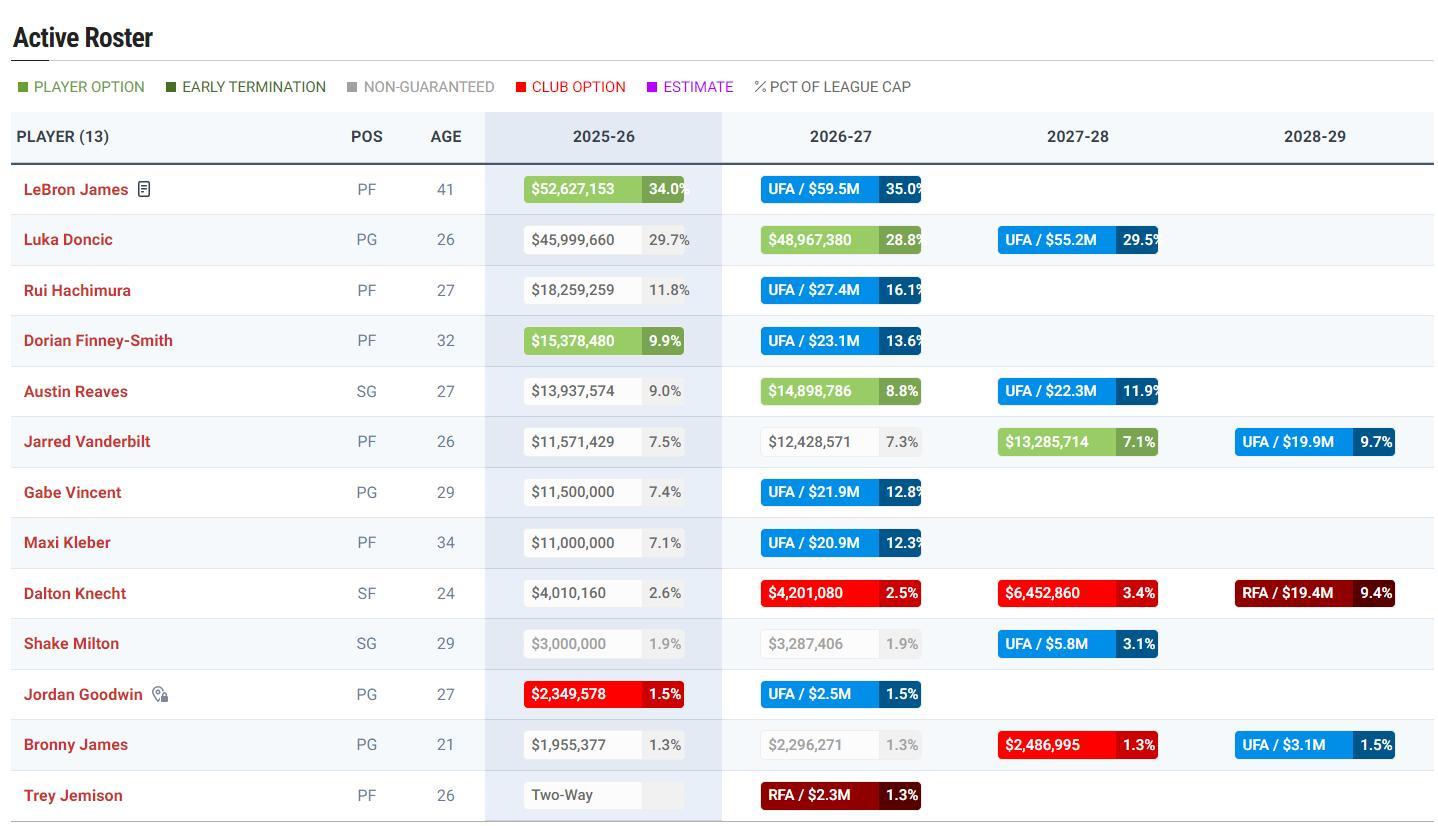This screenshot has height=826, width=1438.
Task: Click Trey Jemison's Two-Way contract cell
Action: (582, 795)
